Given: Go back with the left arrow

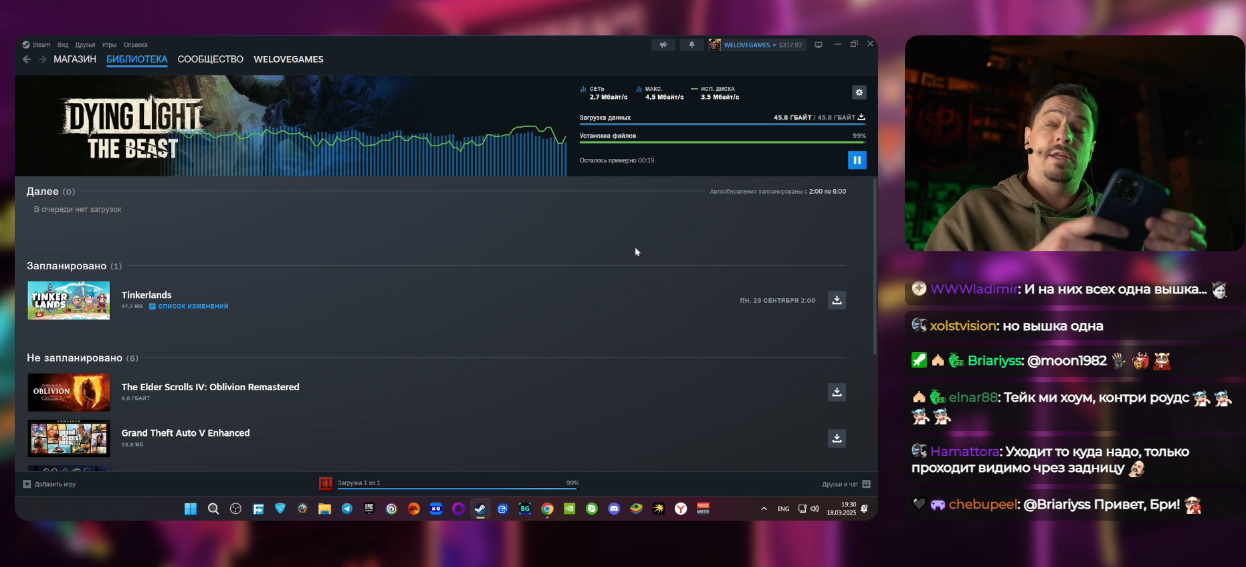Looking at the screenshot, I should [x=27, y=59].
